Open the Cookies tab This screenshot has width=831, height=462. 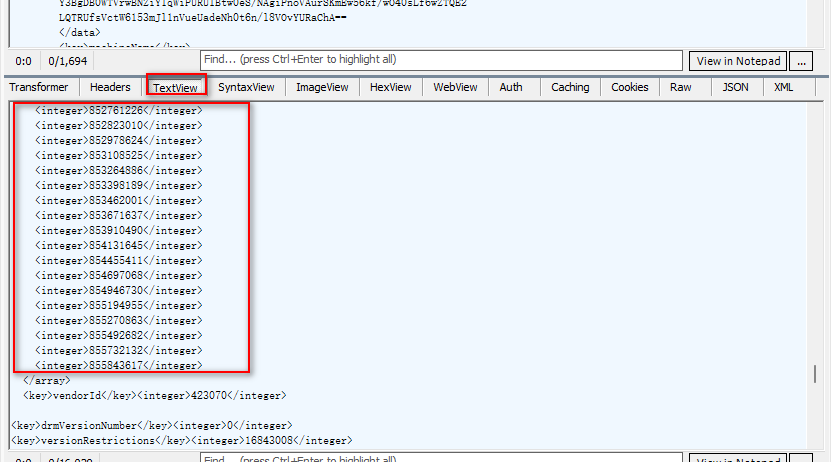(x=630, y=87)
